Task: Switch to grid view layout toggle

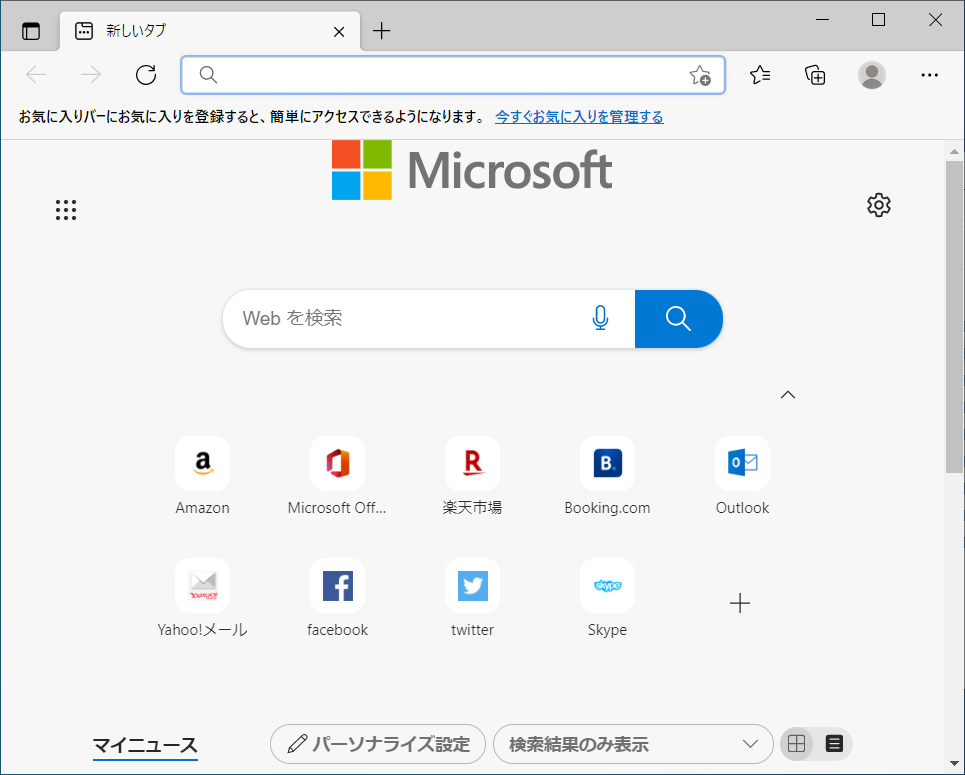Action: click(x=796, y=744)
